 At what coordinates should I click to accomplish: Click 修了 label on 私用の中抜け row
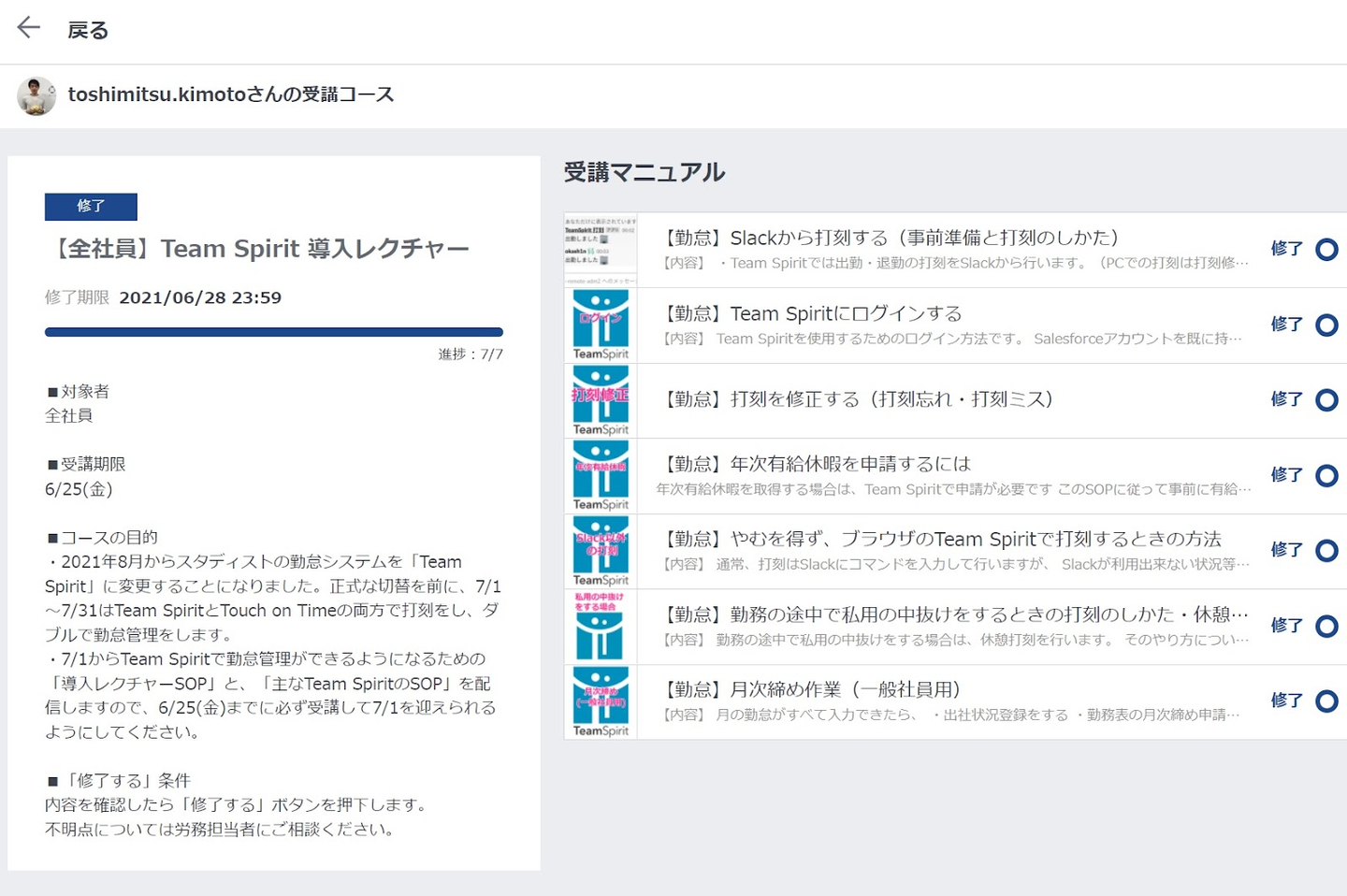1286,625
